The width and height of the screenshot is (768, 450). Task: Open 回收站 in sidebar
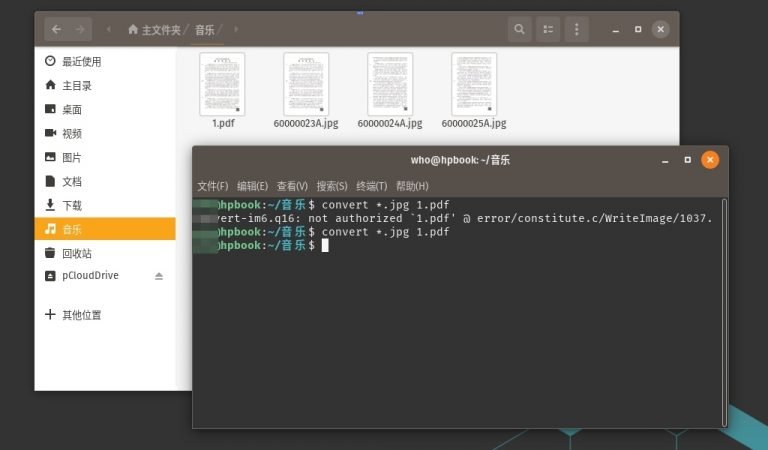pos(105,253)
